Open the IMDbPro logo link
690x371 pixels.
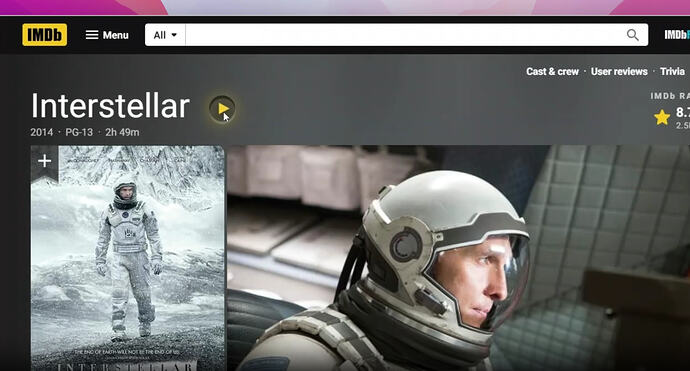tap(677, 35)
